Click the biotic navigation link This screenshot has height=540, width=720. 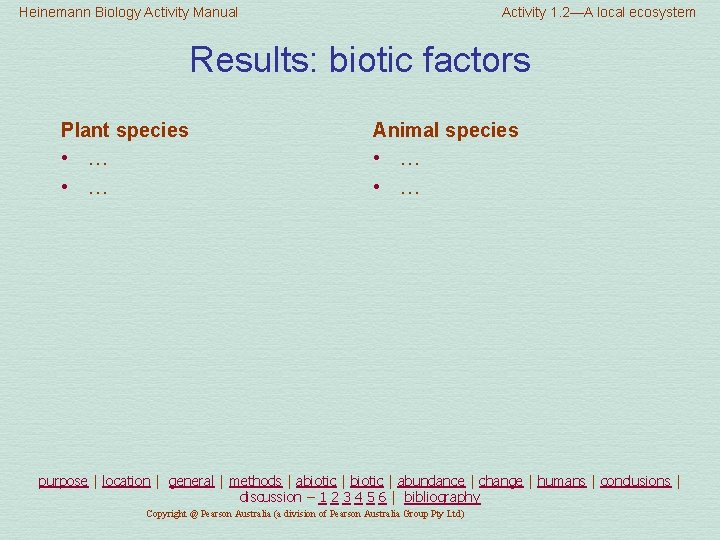point(366,481)
